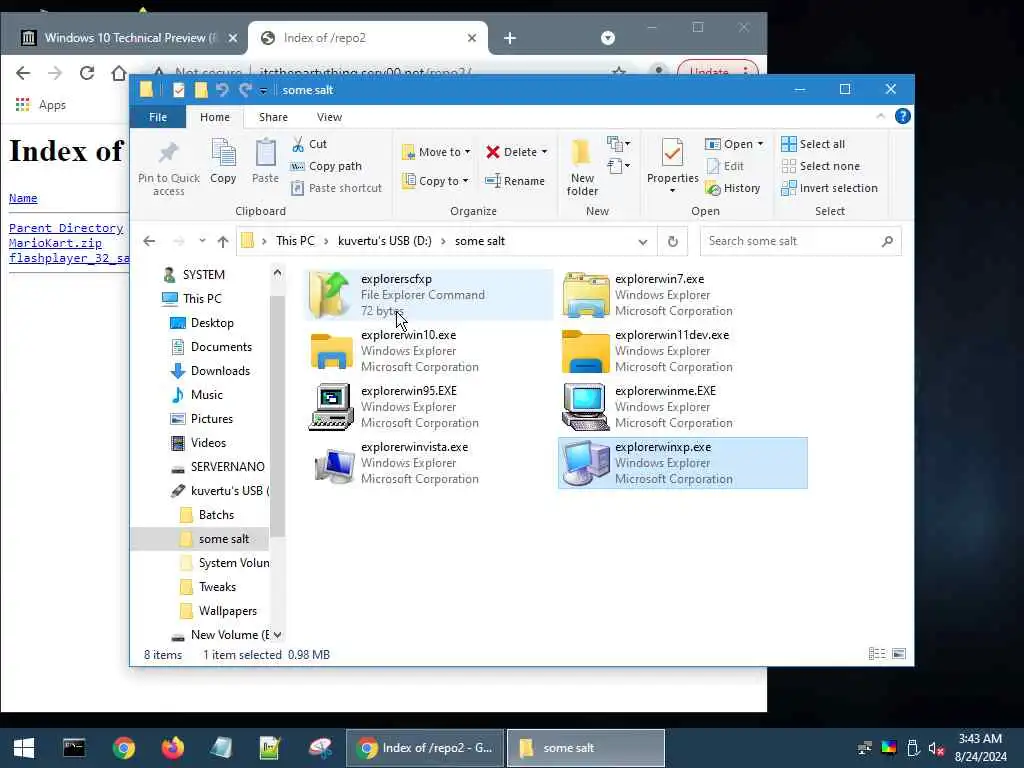Click Cut in Clipboard group
Image resolution: width=1024 pixels, height=768 pixels.
pos(310,144)
